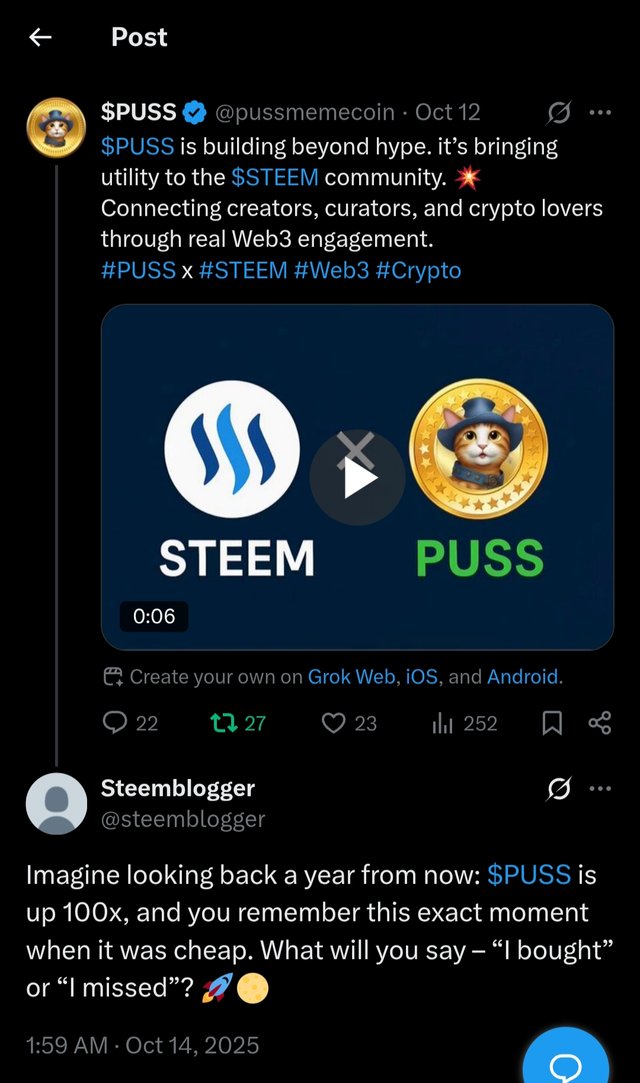Viewport: 640px width, 1083px height.
Task: Click Grok icon on $PUSS post
Action: [558, 113]
